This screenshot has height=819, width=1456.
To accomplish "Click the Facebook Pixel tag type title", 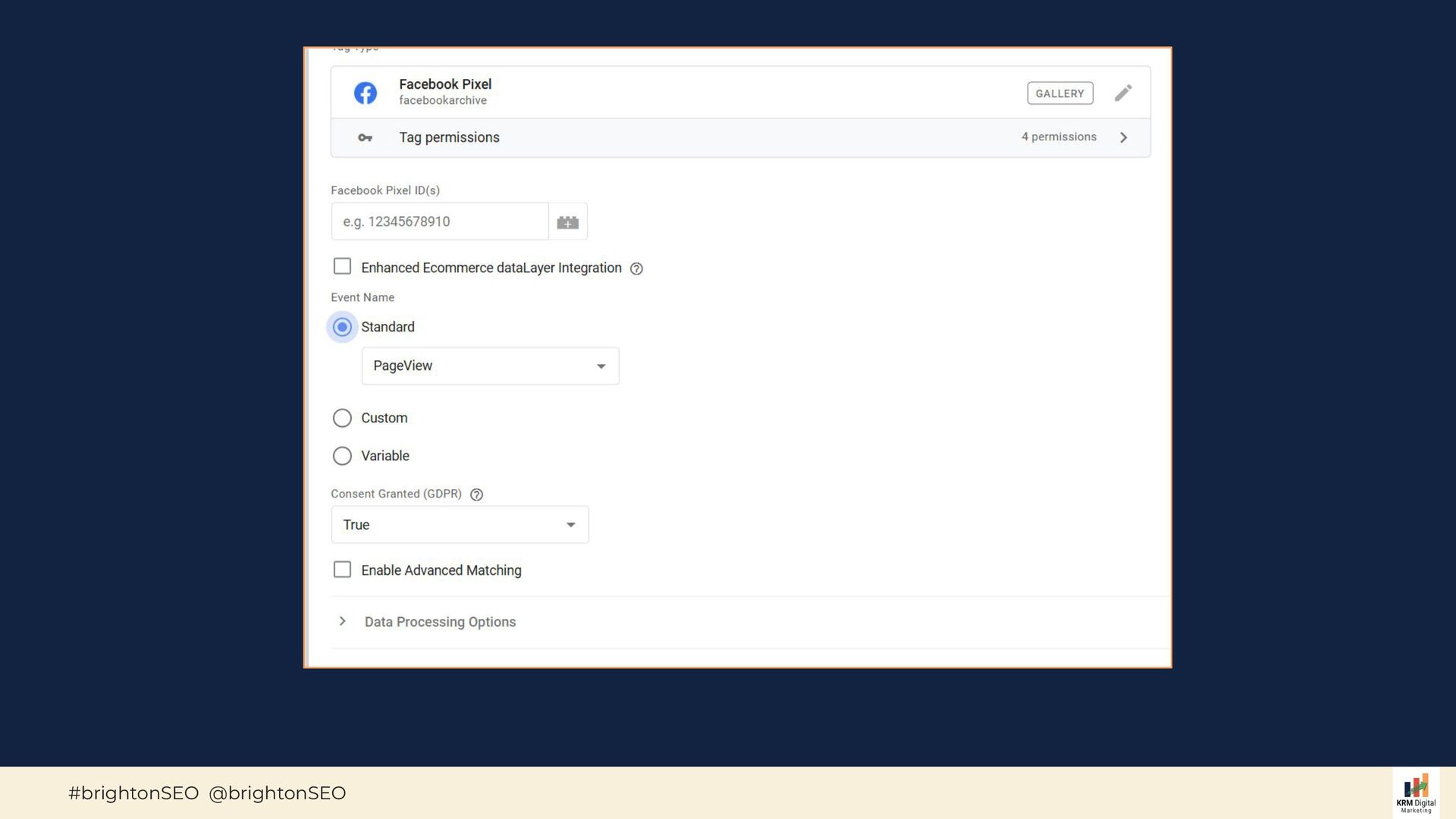I will (445, 84).
